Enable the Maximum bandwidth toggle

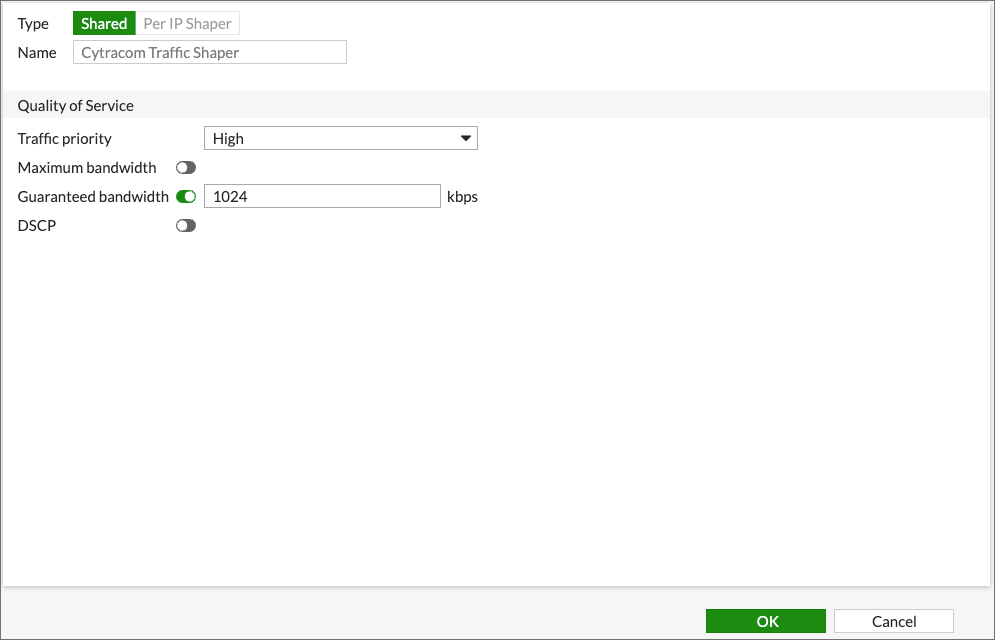point(186,168)
